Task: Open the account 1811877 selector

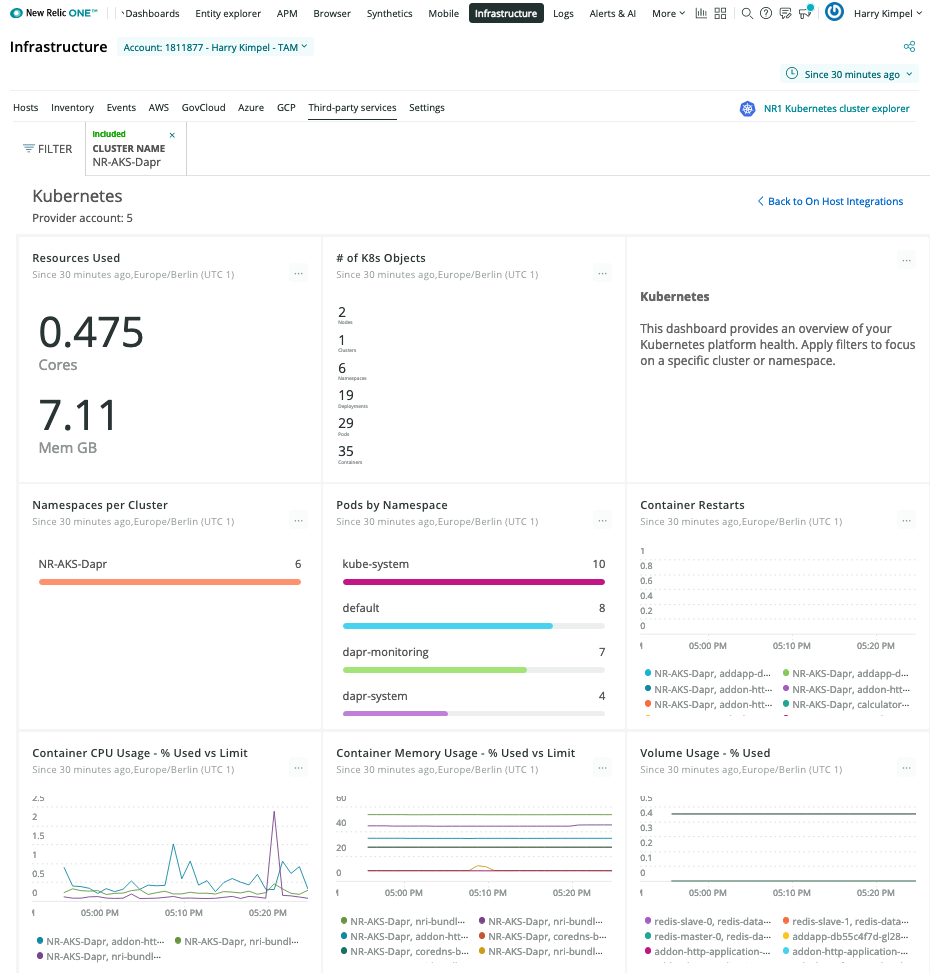Action: [x=214, y=46]
